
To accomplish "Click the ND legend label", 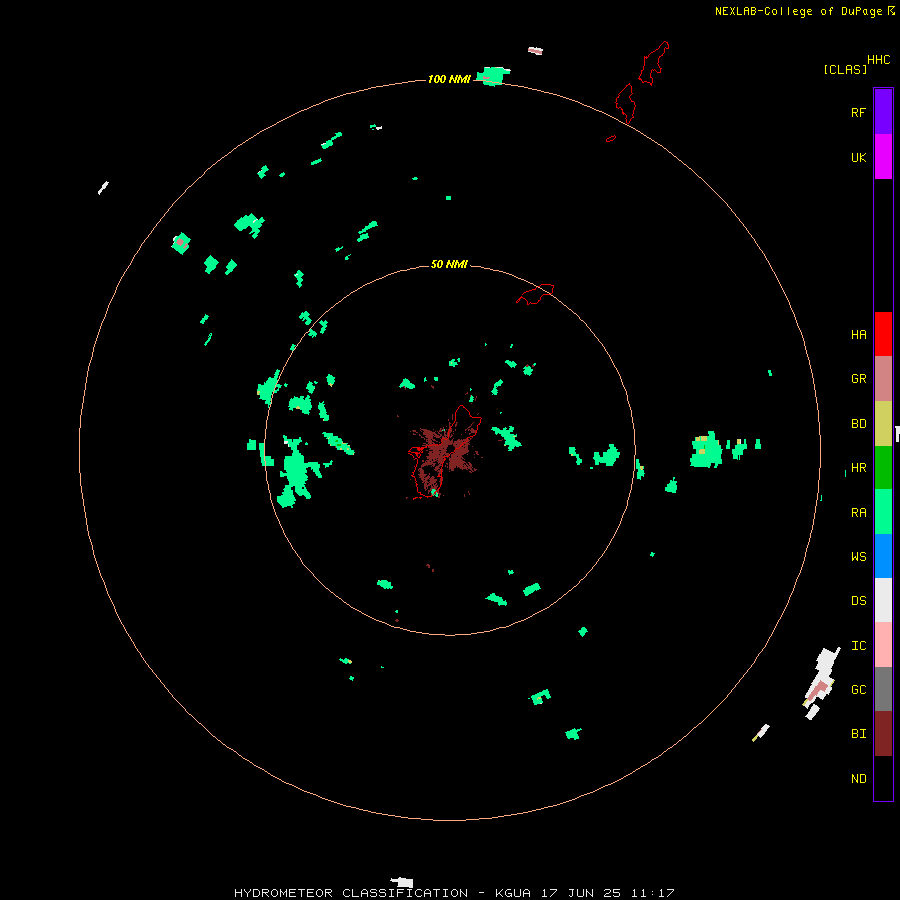I will tap(858, 779).
